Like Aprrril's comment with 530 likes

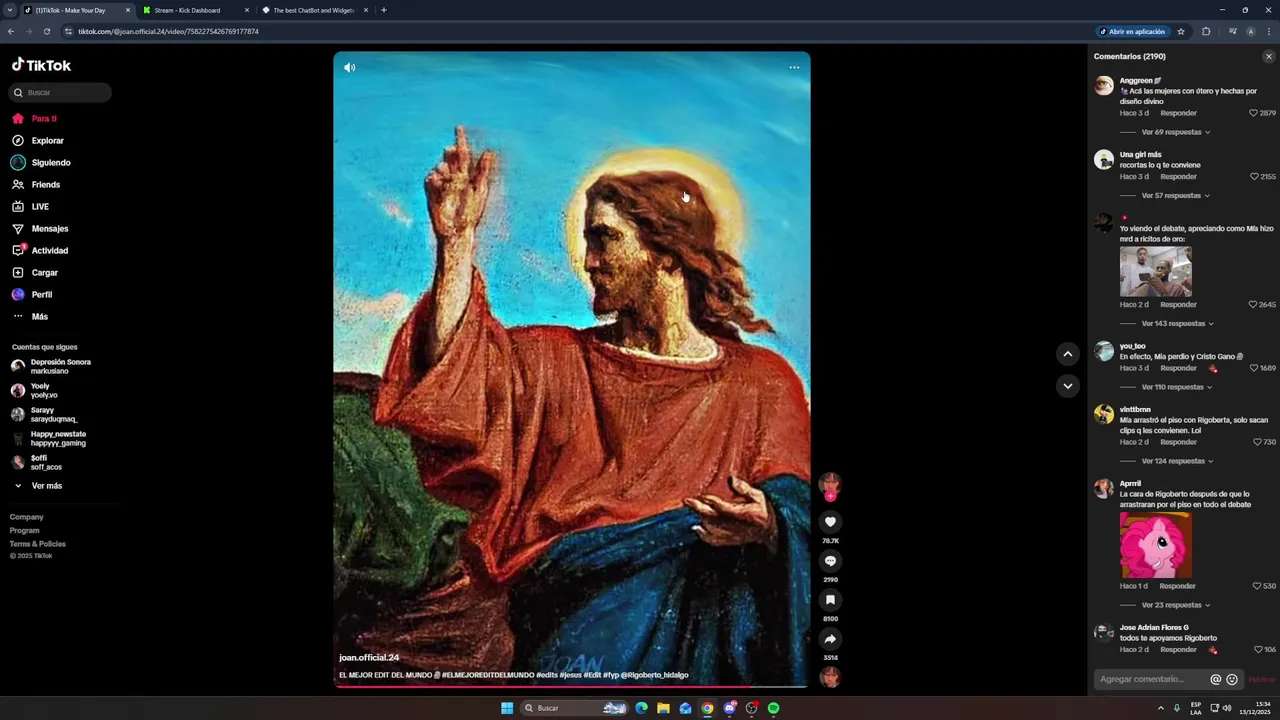[x=1257, y=586]
